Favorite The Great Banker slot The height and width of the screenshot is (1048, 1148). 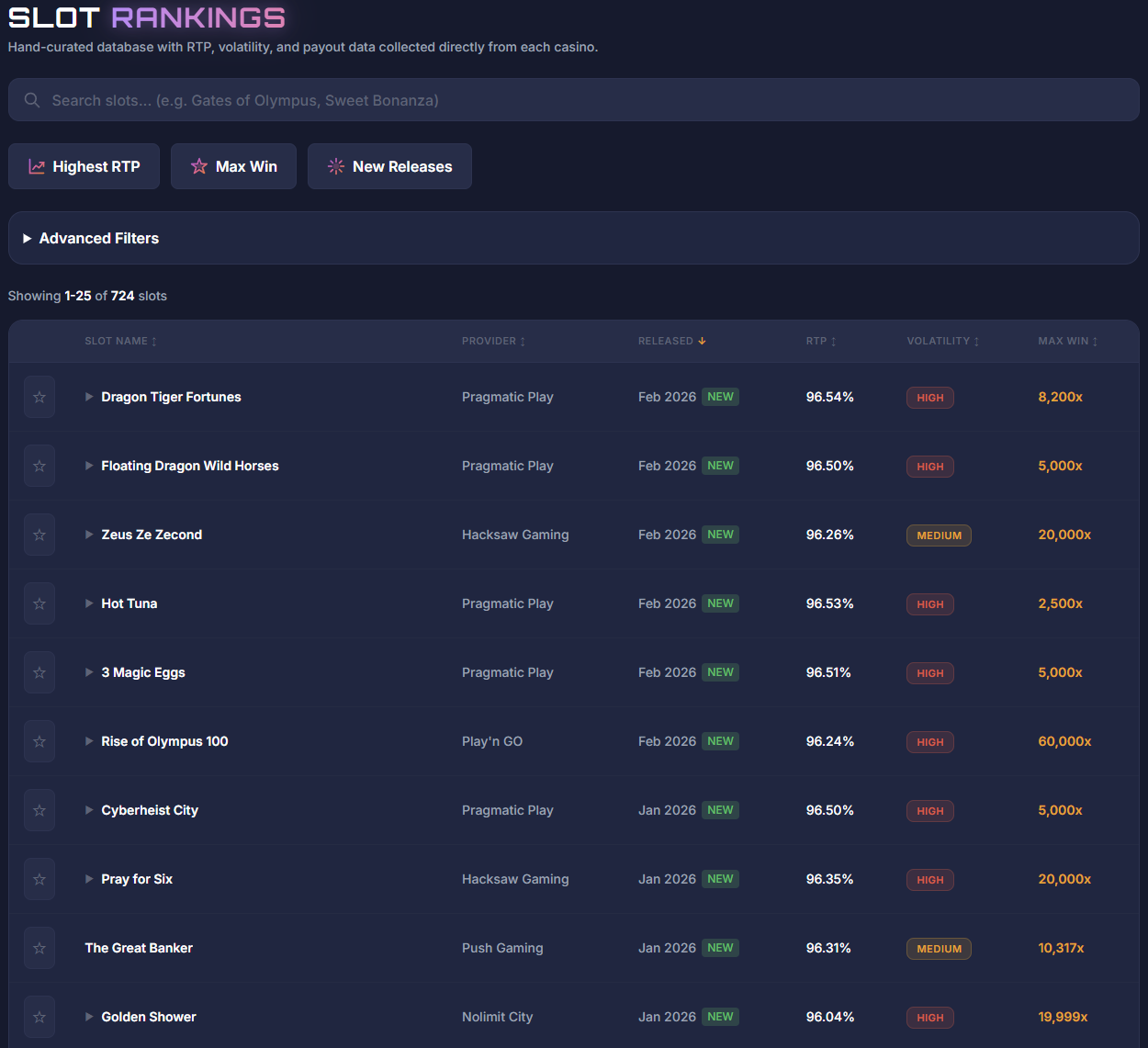point(39,948)
